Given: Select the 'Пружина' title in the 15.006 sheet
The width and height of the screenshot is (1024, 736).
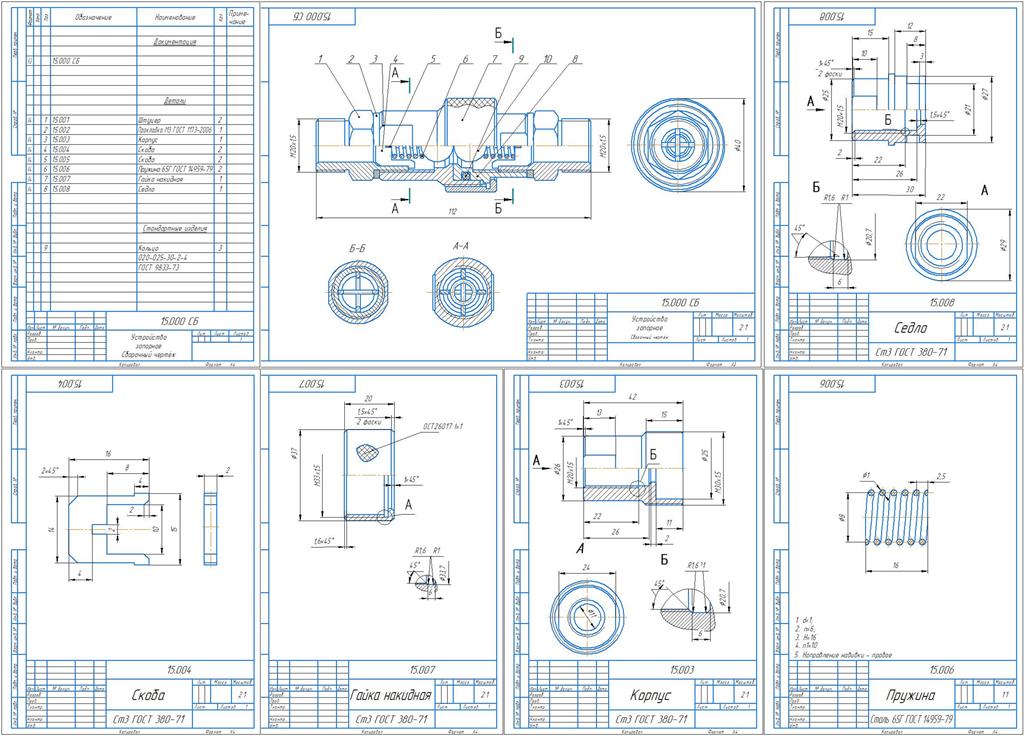Looking at the screenshot, I should (x=910, y=696).
